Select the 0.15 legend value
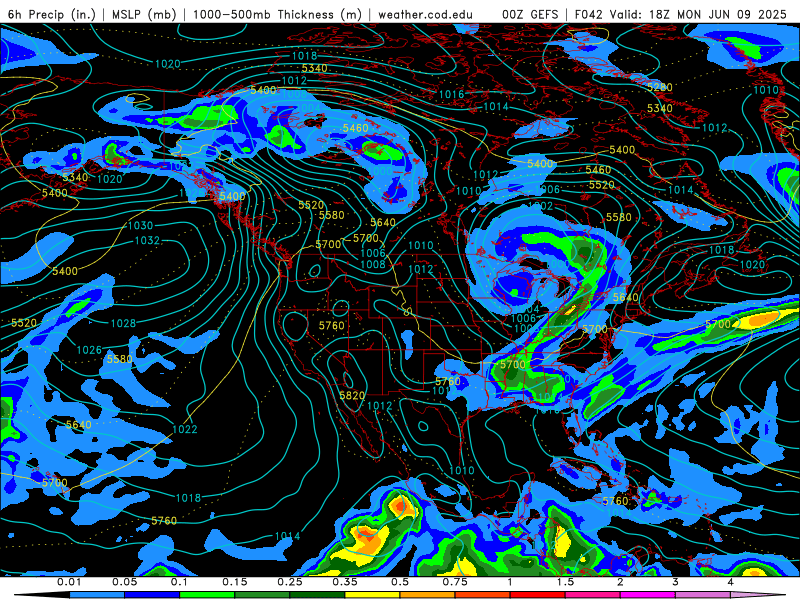 point(235,582)
